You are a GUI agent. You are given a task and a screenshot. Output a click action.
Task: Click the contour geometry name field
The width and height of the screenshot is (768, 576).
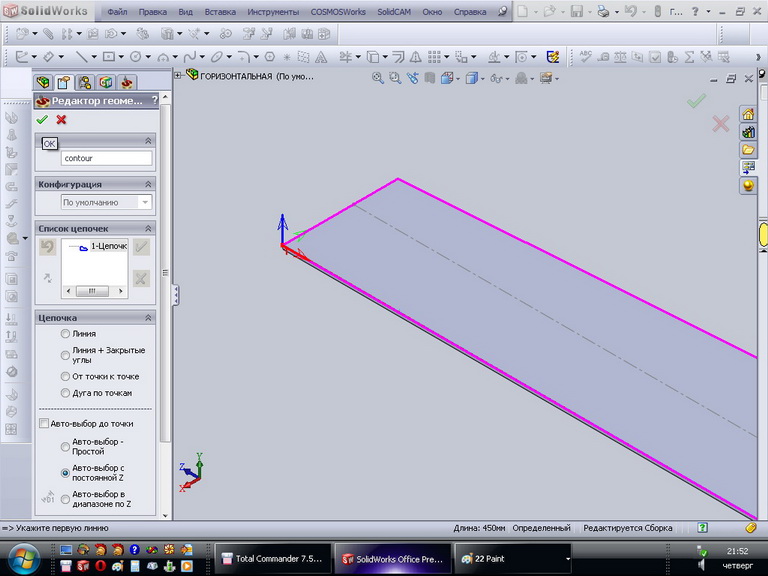tap(105, 158)
